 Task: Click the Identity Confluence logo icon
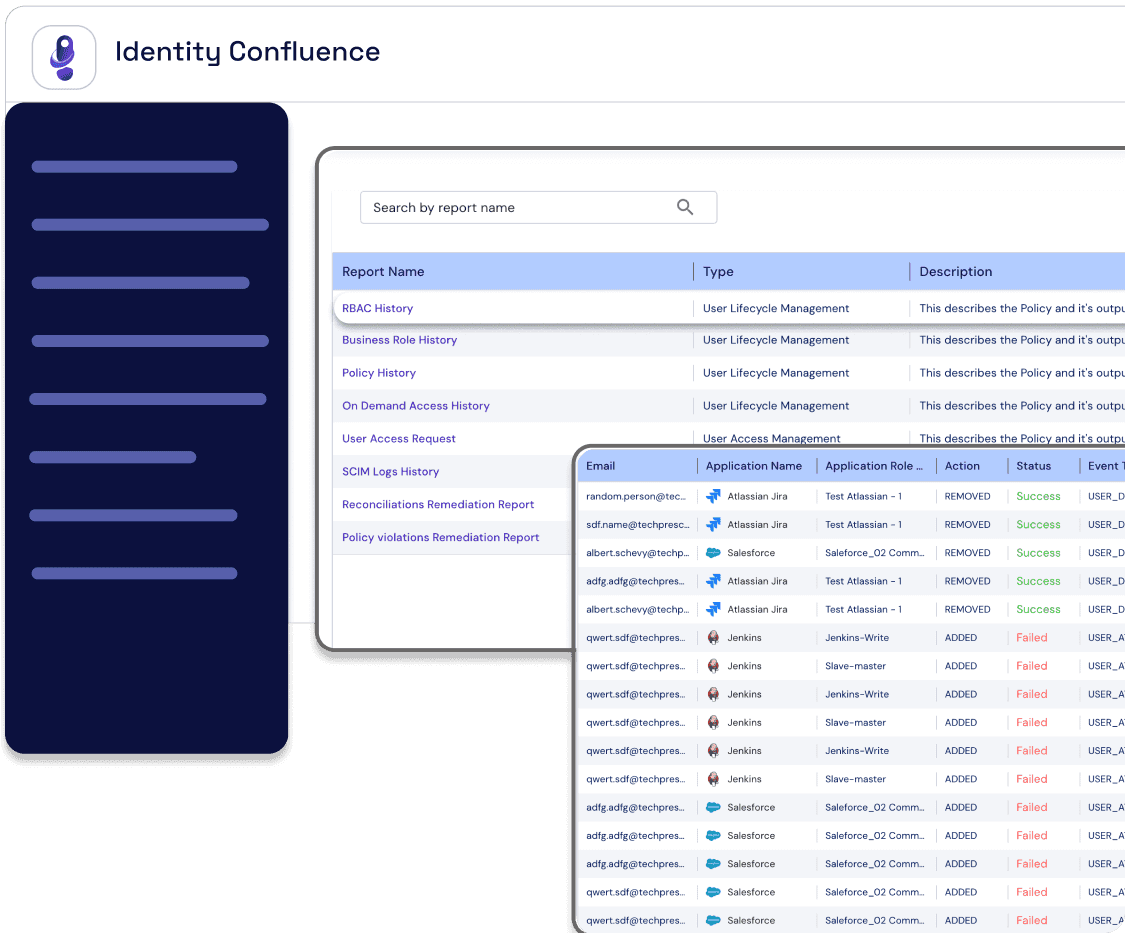click(x=64, y=57)
